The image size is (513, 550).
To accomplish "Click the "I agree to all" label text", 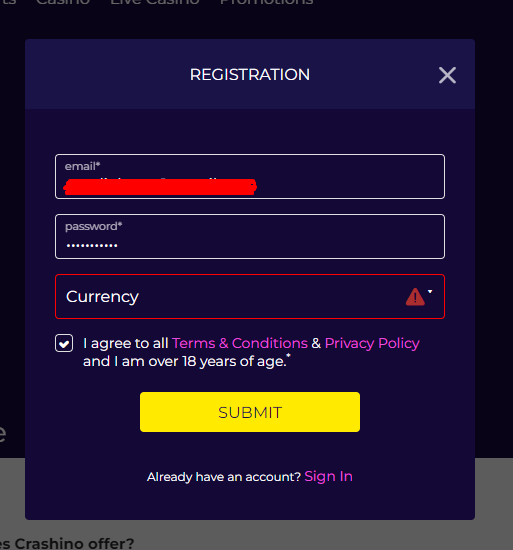I will (x=126, y=343).
